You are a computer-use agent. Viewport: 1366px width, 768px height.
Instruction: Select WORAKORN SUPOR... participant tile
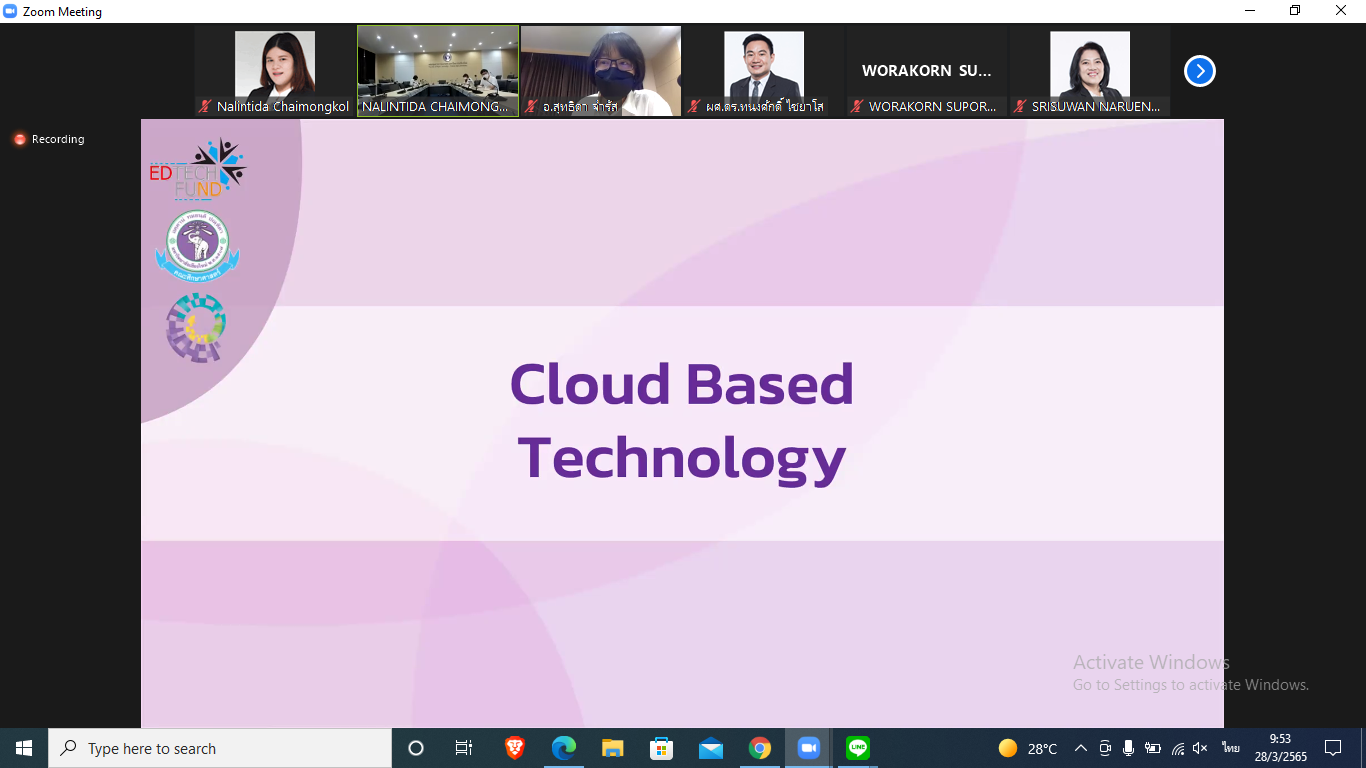(927, 71)
